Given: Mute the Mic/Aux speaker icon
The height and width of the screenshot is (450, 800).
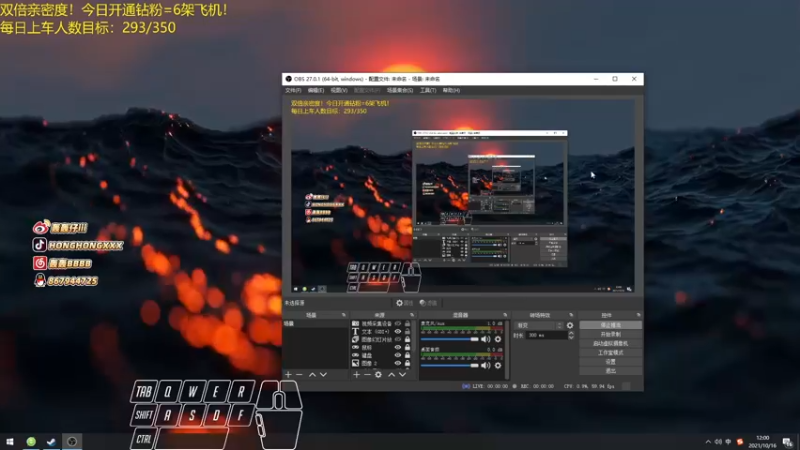Looking at the screenshot, I should click(485, 339).
